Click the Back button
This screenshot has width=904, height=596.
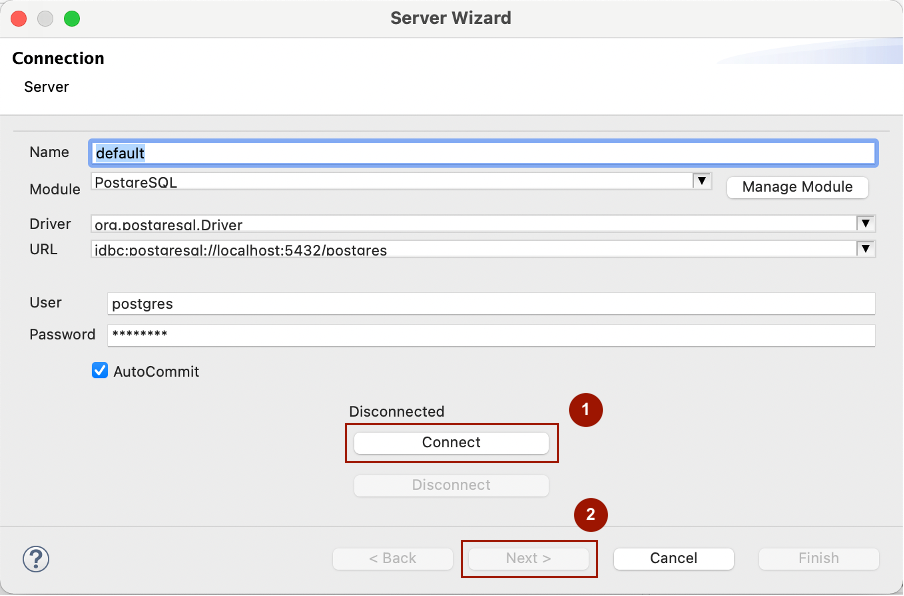tap(392, 558)
